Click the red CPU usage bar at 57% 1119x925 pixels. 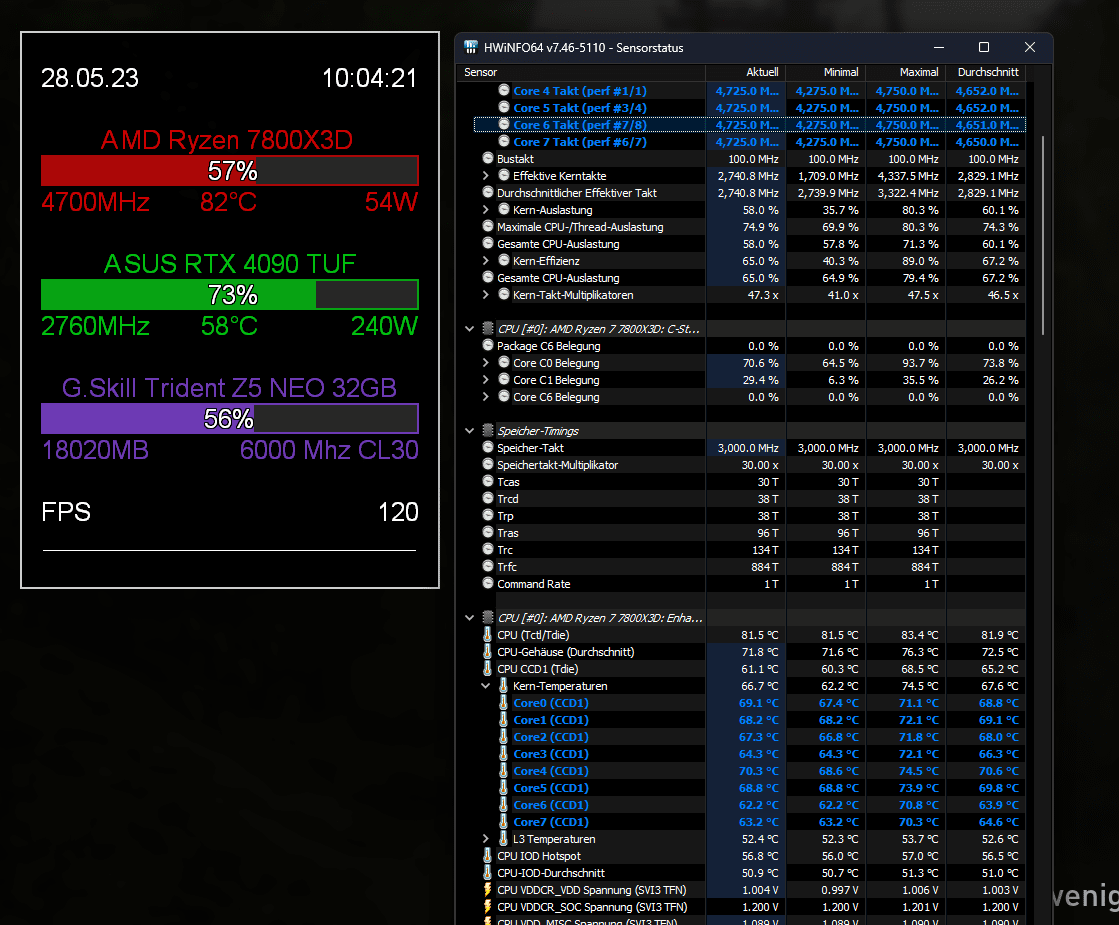pyautogui.click(x=230, y=171)
